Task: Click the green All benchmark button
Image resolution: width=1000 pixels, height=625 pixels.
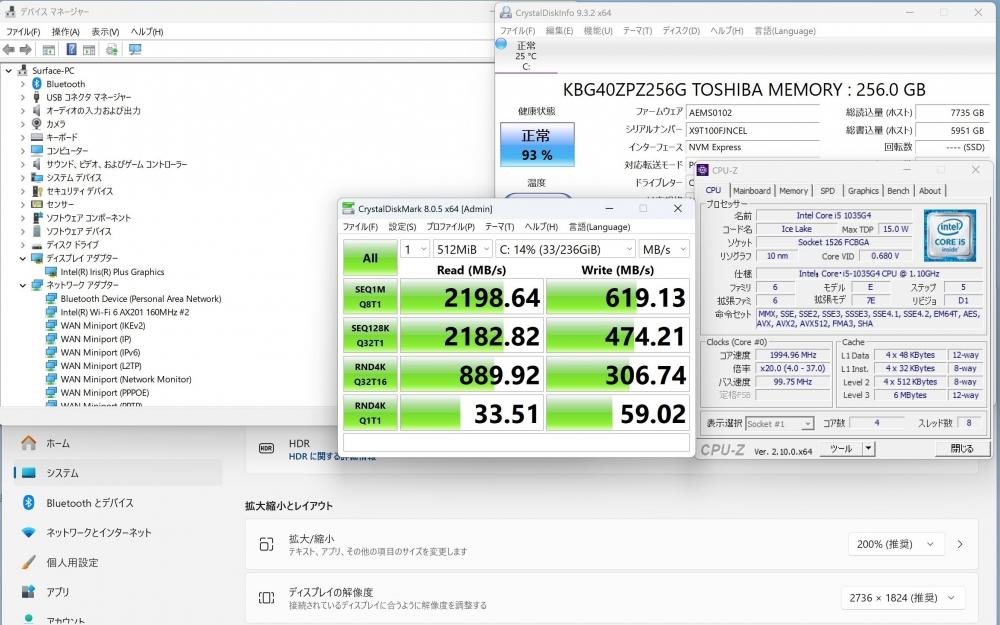Action: 370,258
